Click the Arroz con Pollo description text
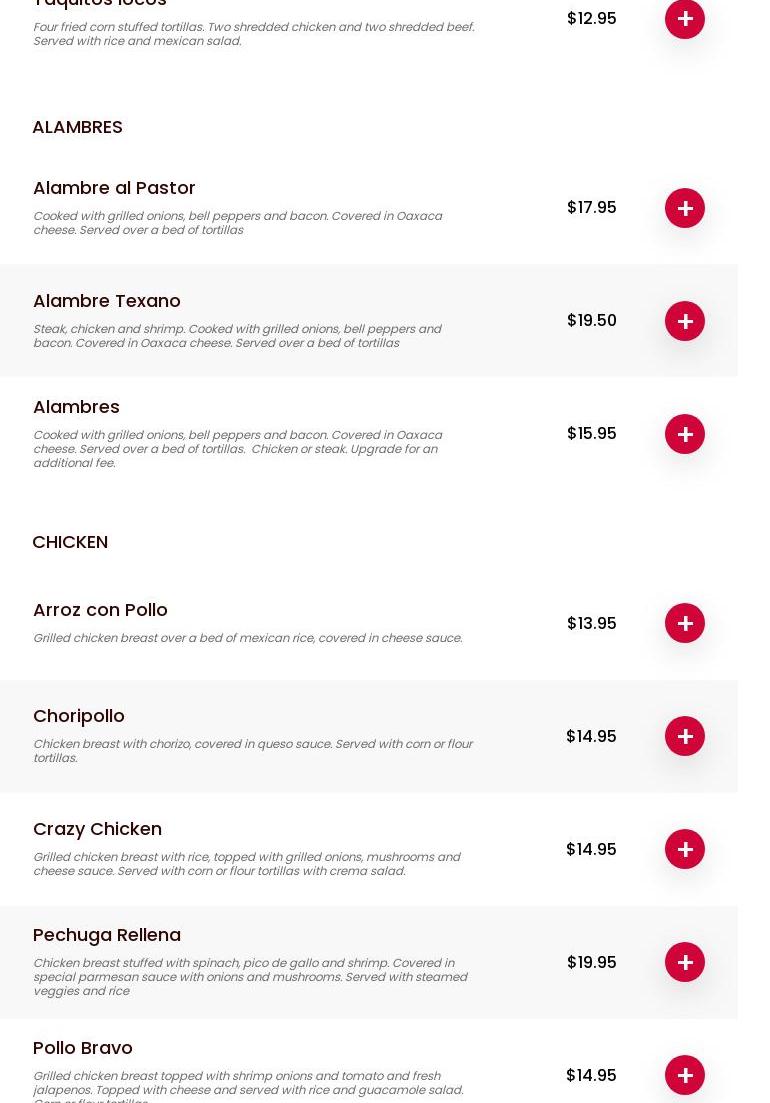Image resolution: width=770 pixels, height=1103 pixels. point(247,638)
